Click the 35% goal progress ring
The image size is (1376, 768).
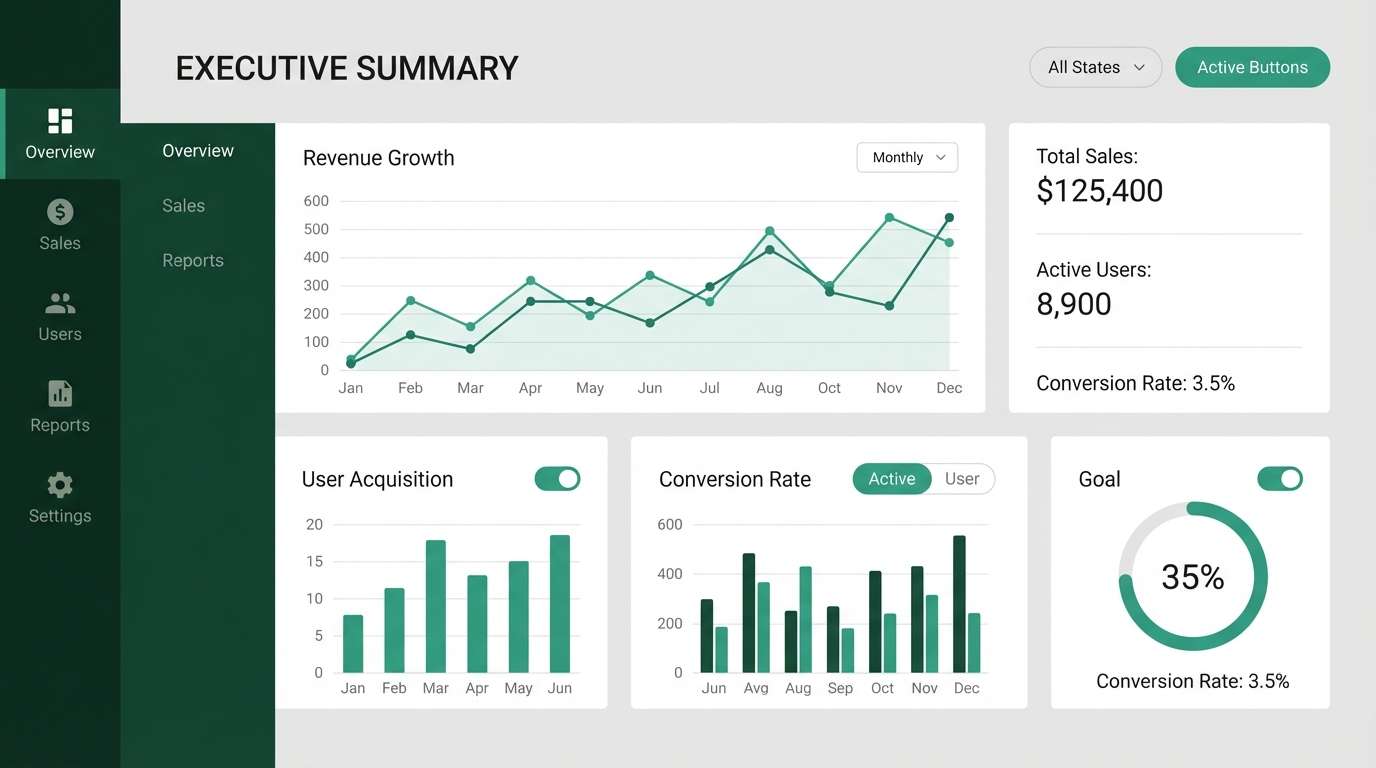(x=1192, y=576)
